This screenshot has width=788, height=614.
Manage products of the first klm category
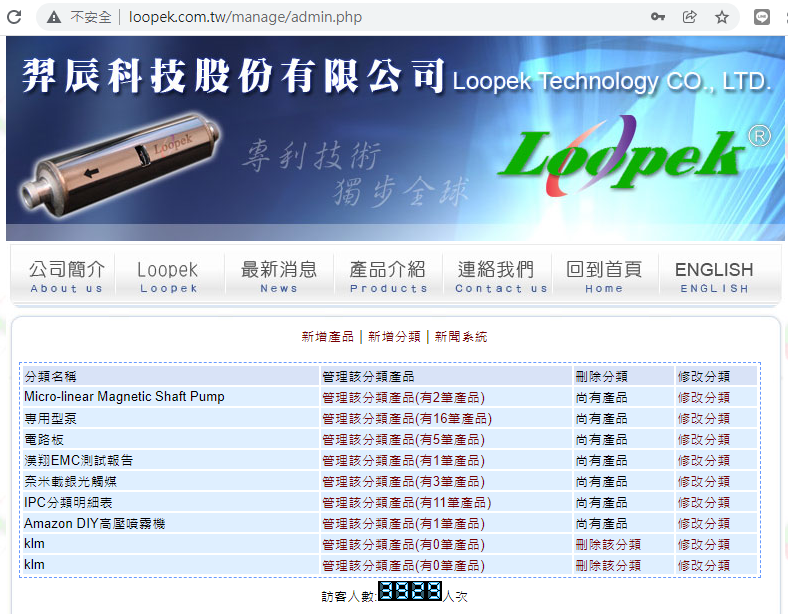(x=404, y=545)
